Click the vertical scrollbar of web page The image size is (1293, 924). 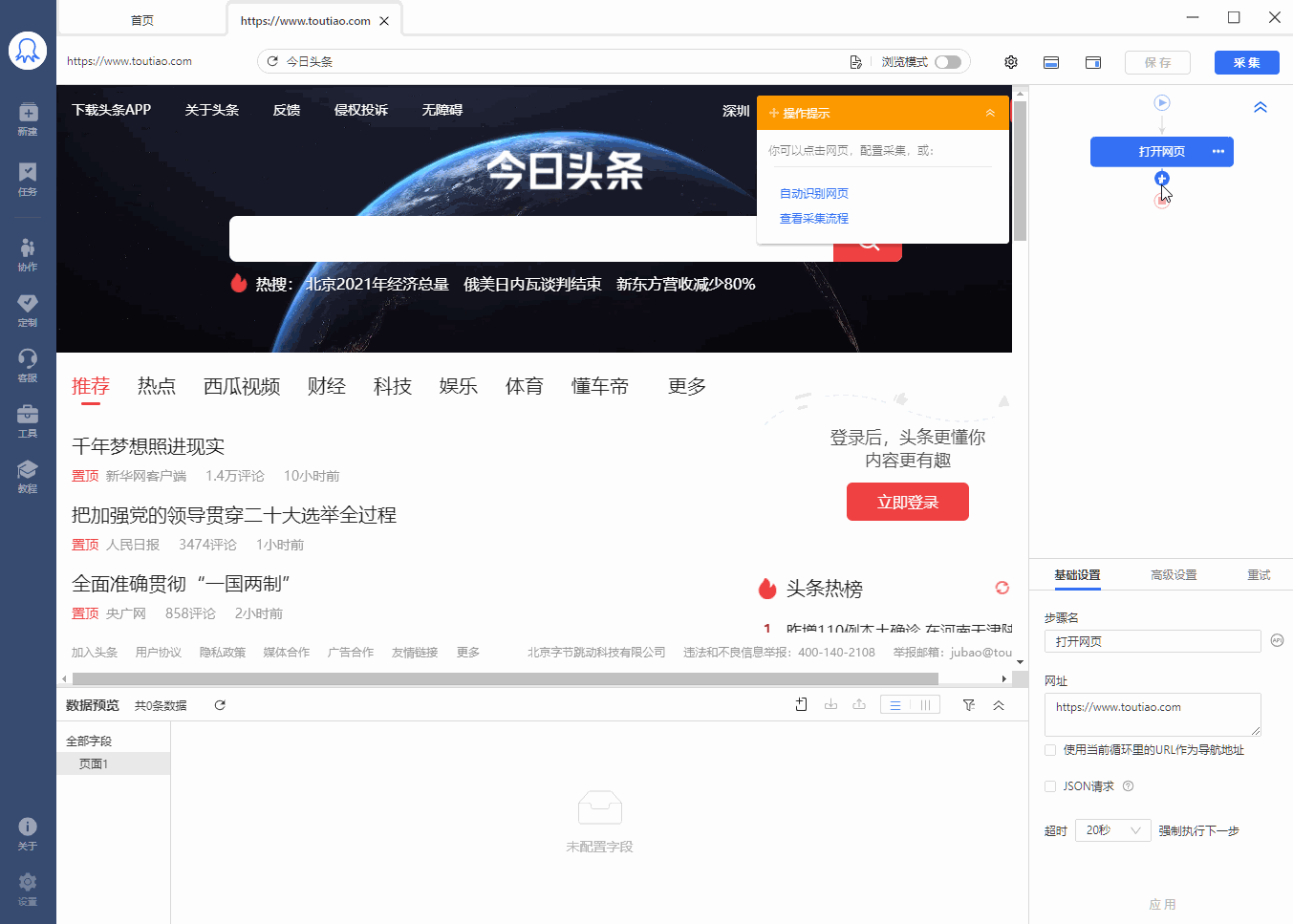point(1020,170)
